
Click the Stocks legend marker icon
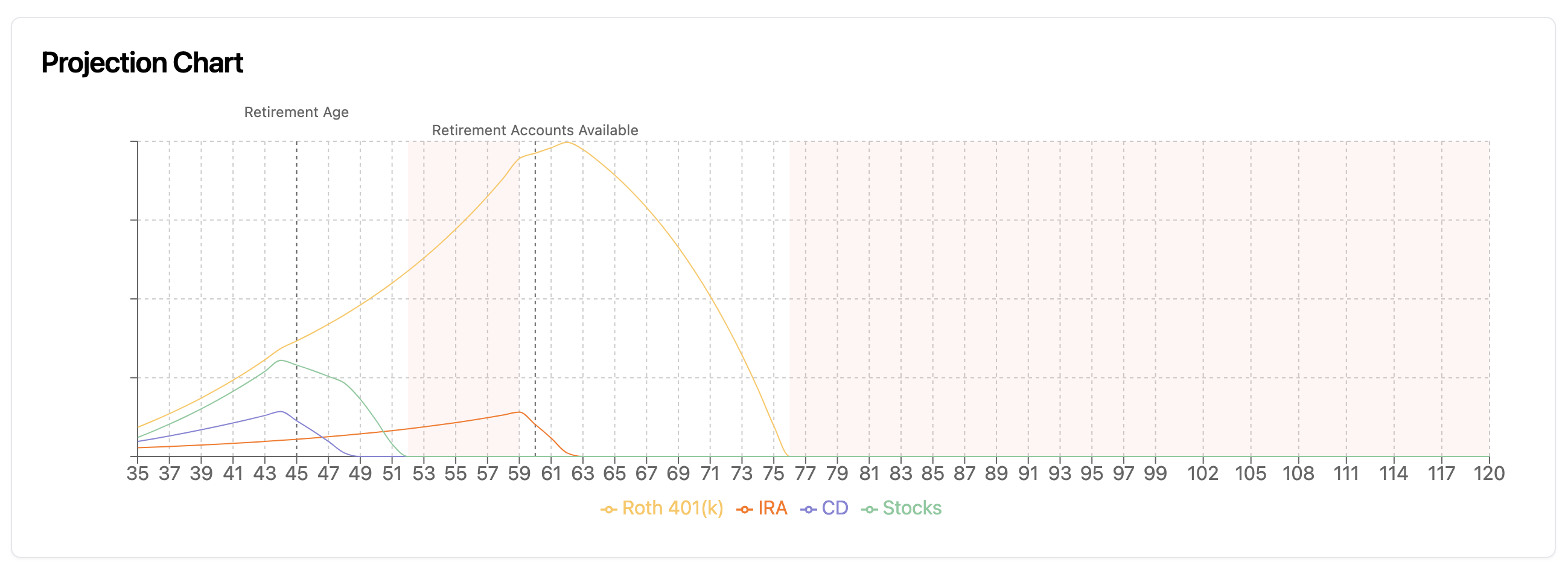[x=870, y=510]
